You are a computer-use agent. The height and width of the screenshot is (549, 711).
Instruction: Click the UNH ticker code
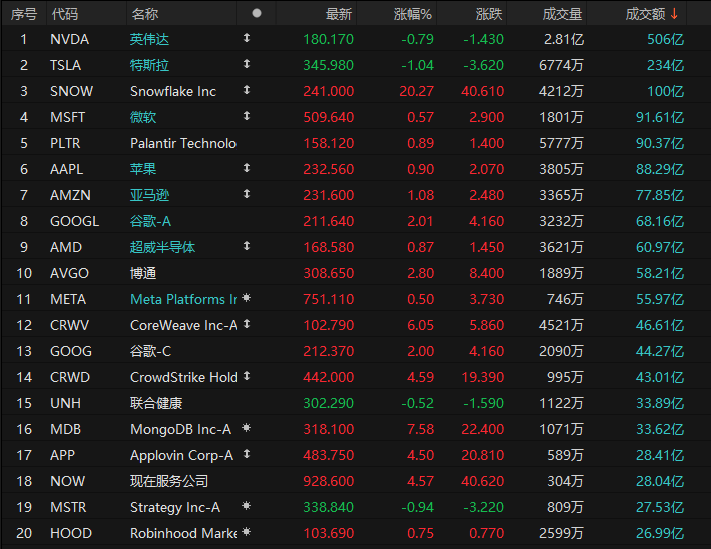[x=65, y=403]
